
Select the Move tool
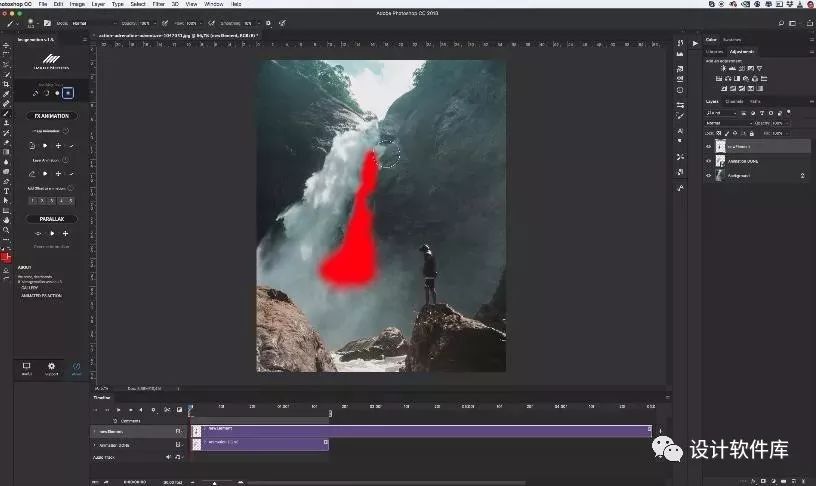coord(6,45)
